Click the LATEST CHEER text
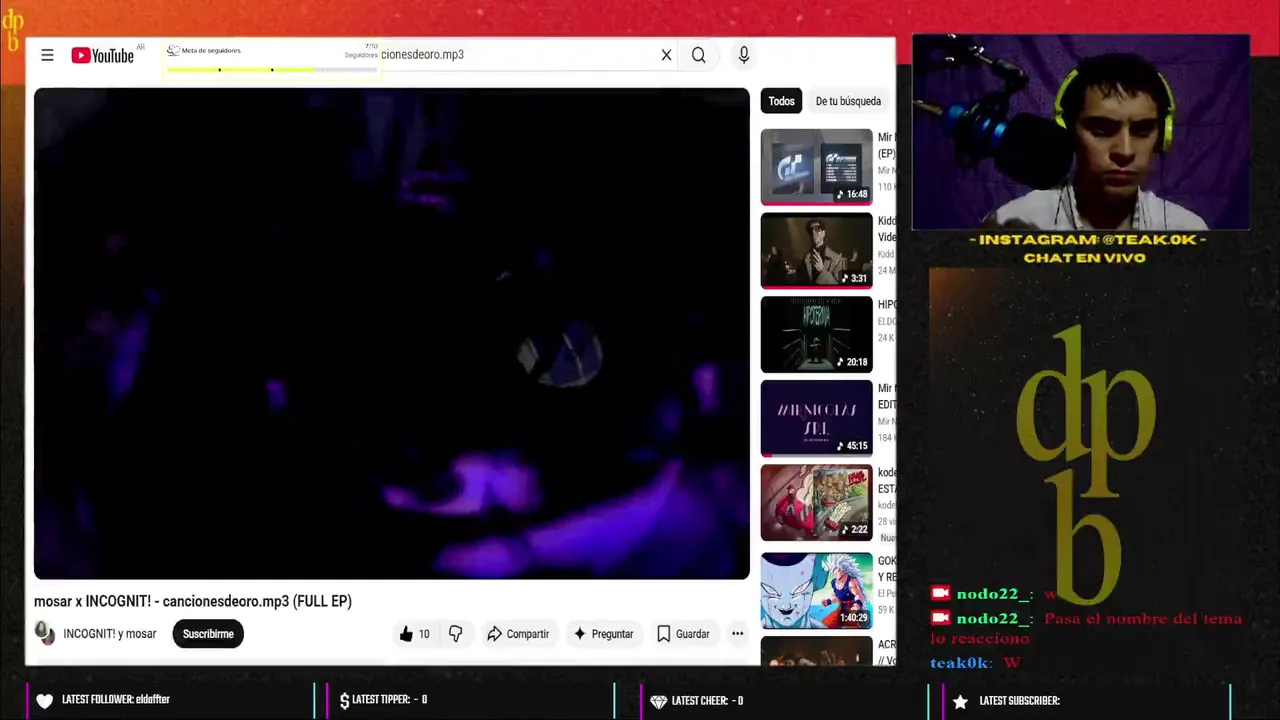The image size is (1280, 720). [707, 701]
